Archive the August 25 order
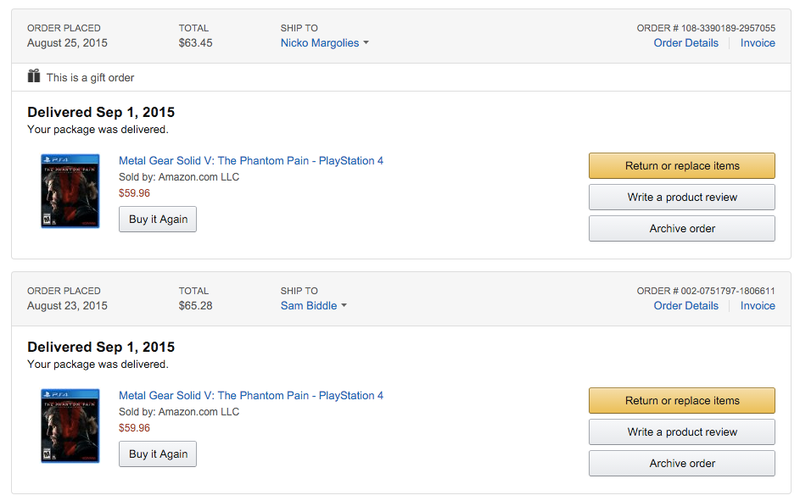The image size is (800, 501). 682,229
